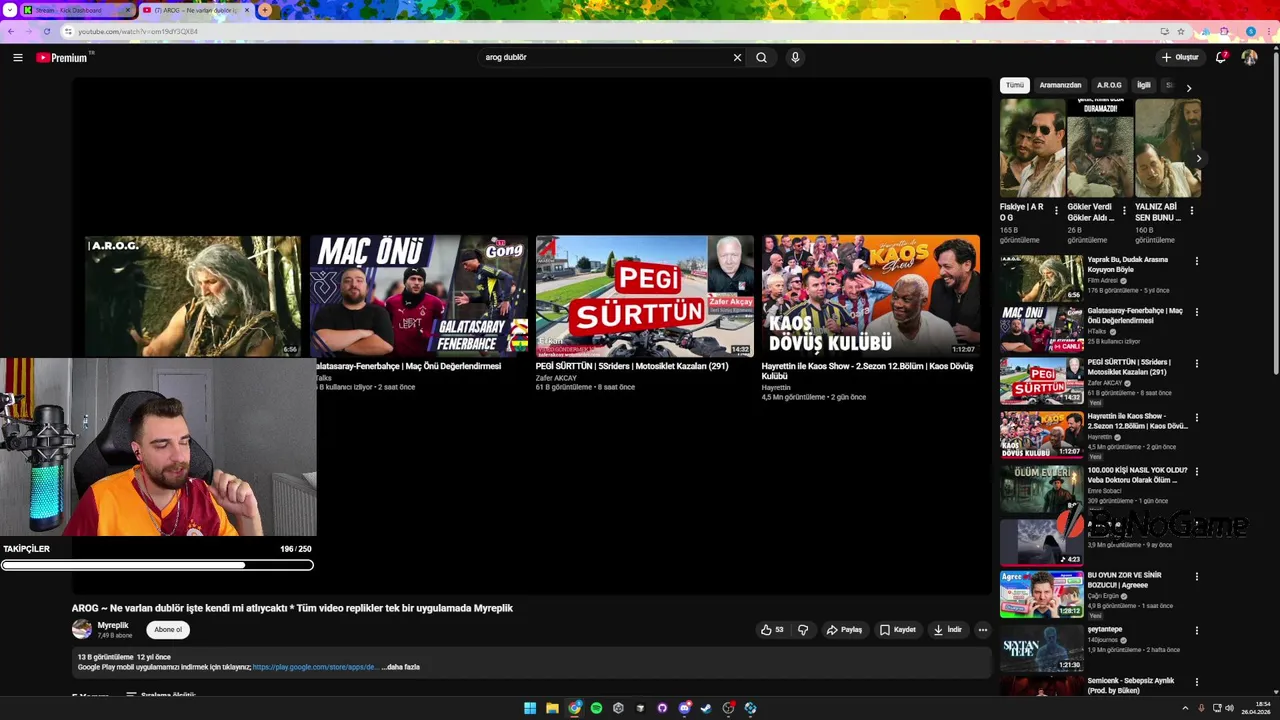Open the MAÇ ÖNÜ end-screen thumbnail
Image resolution: width=1280 pixels, height=720 pixels.
tap(419, 296)
